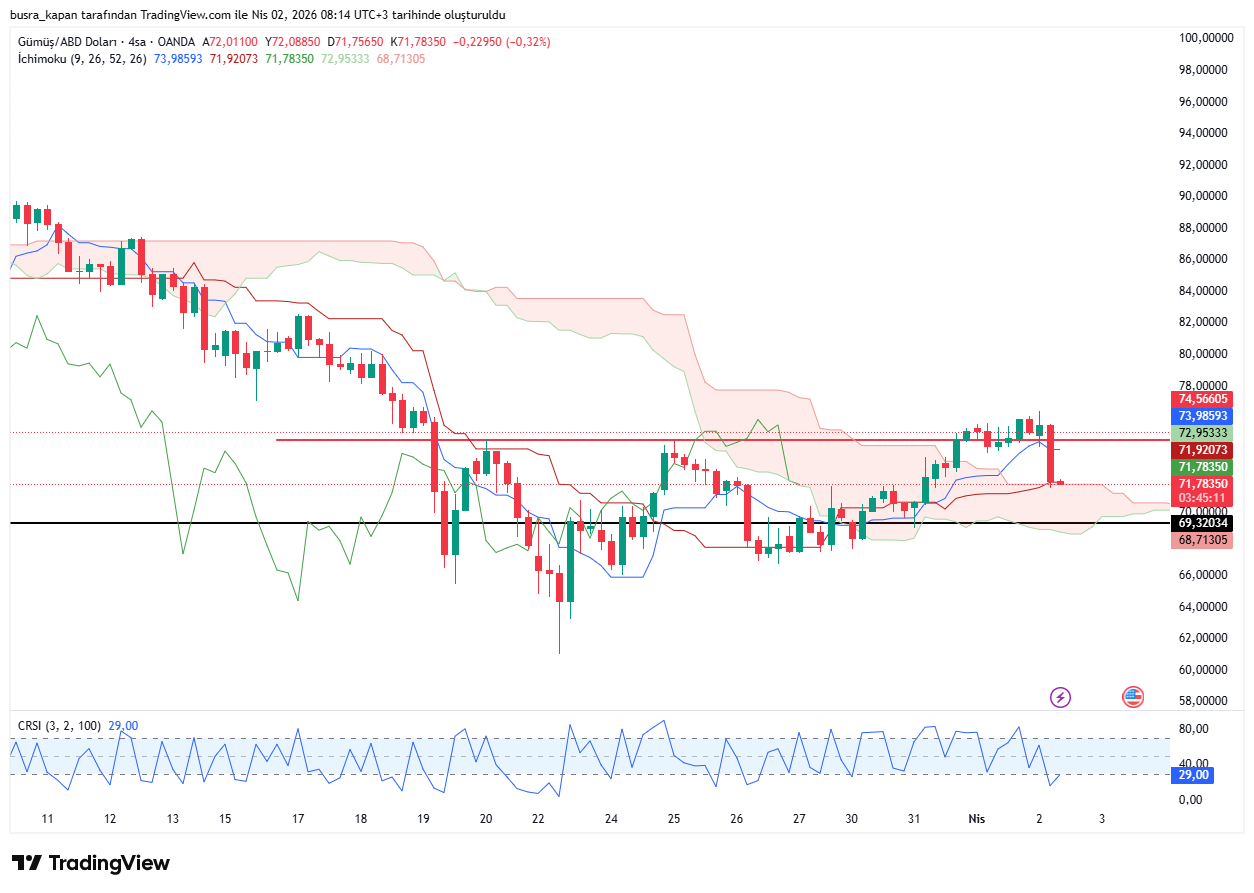This screenshot has width=1254, height=893.
Task: Click the −0,22950 (−0,32%) change value
Action: point(501,42)
